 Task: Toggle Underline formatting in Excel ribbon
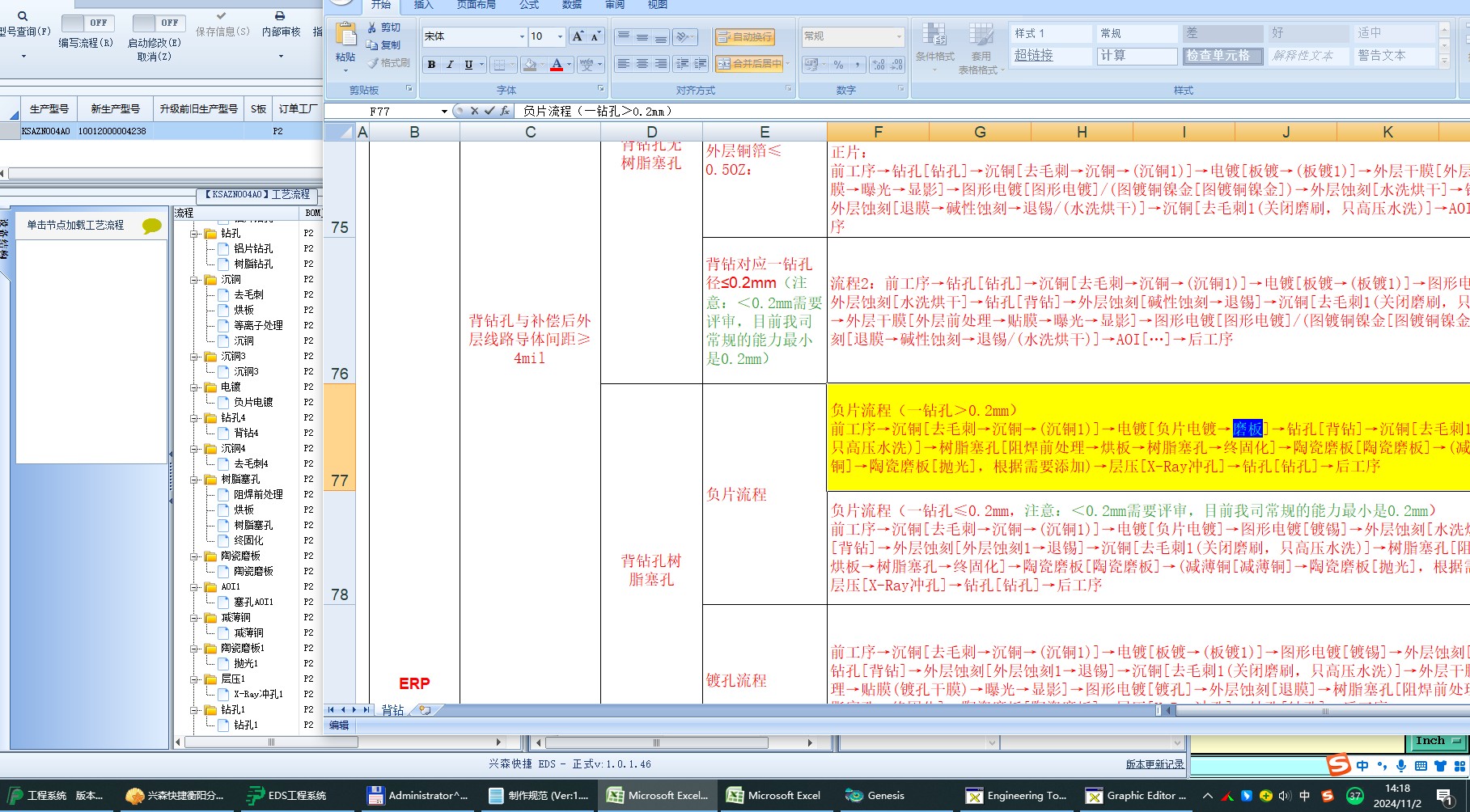pyautogui.click(x=468, y=65)
